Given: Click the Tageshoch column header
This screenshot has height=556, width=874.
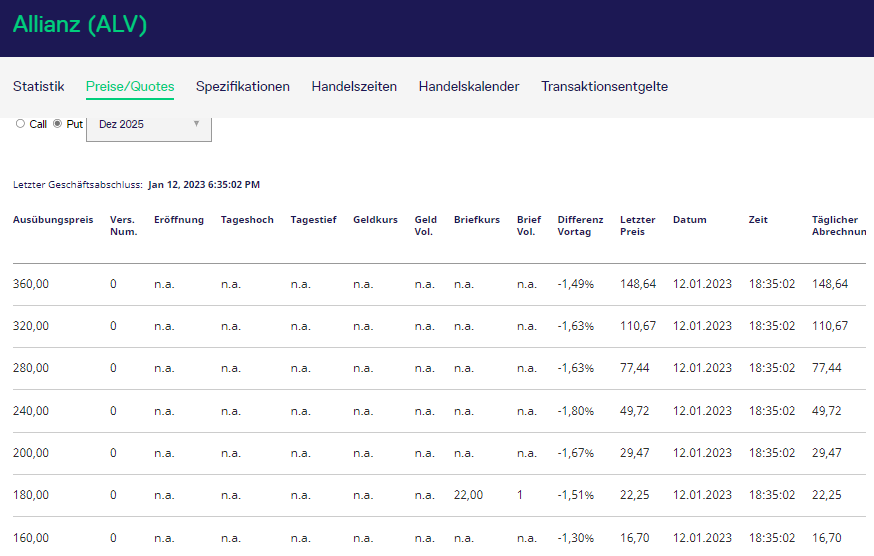Looking at the screenshot, I should click(x=247, y=220).
